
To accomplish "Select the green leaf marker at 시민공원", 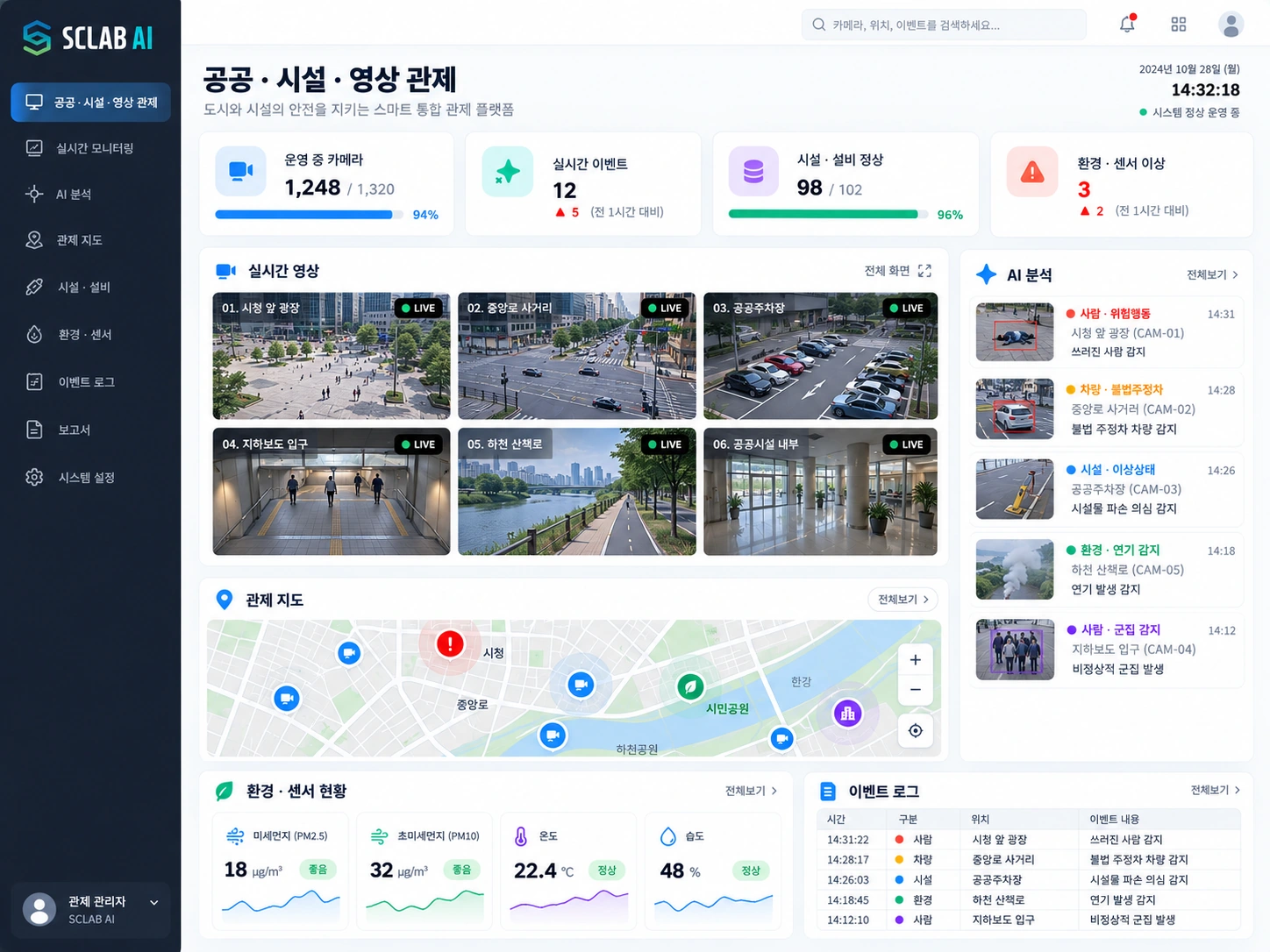I will [690, 686].
